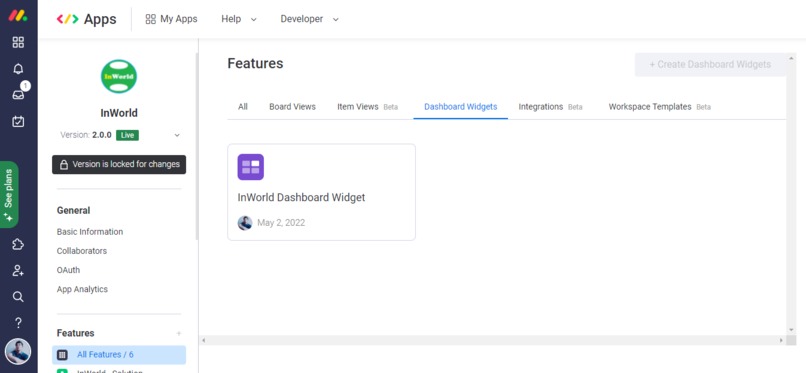
Task: Click the horizontal scrollbar left arrow
Action: click(204, 340)
